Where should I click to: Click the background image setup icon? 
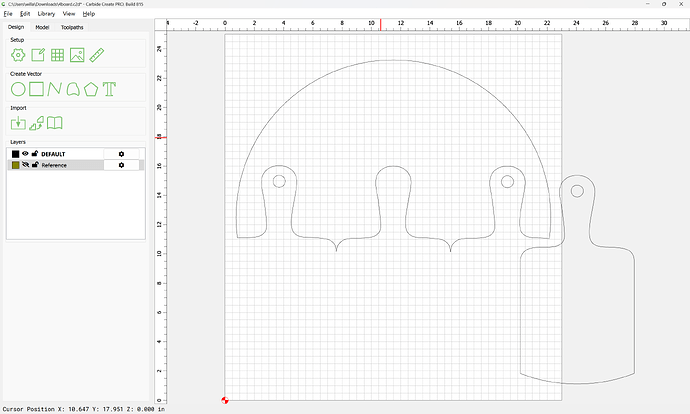77,55
